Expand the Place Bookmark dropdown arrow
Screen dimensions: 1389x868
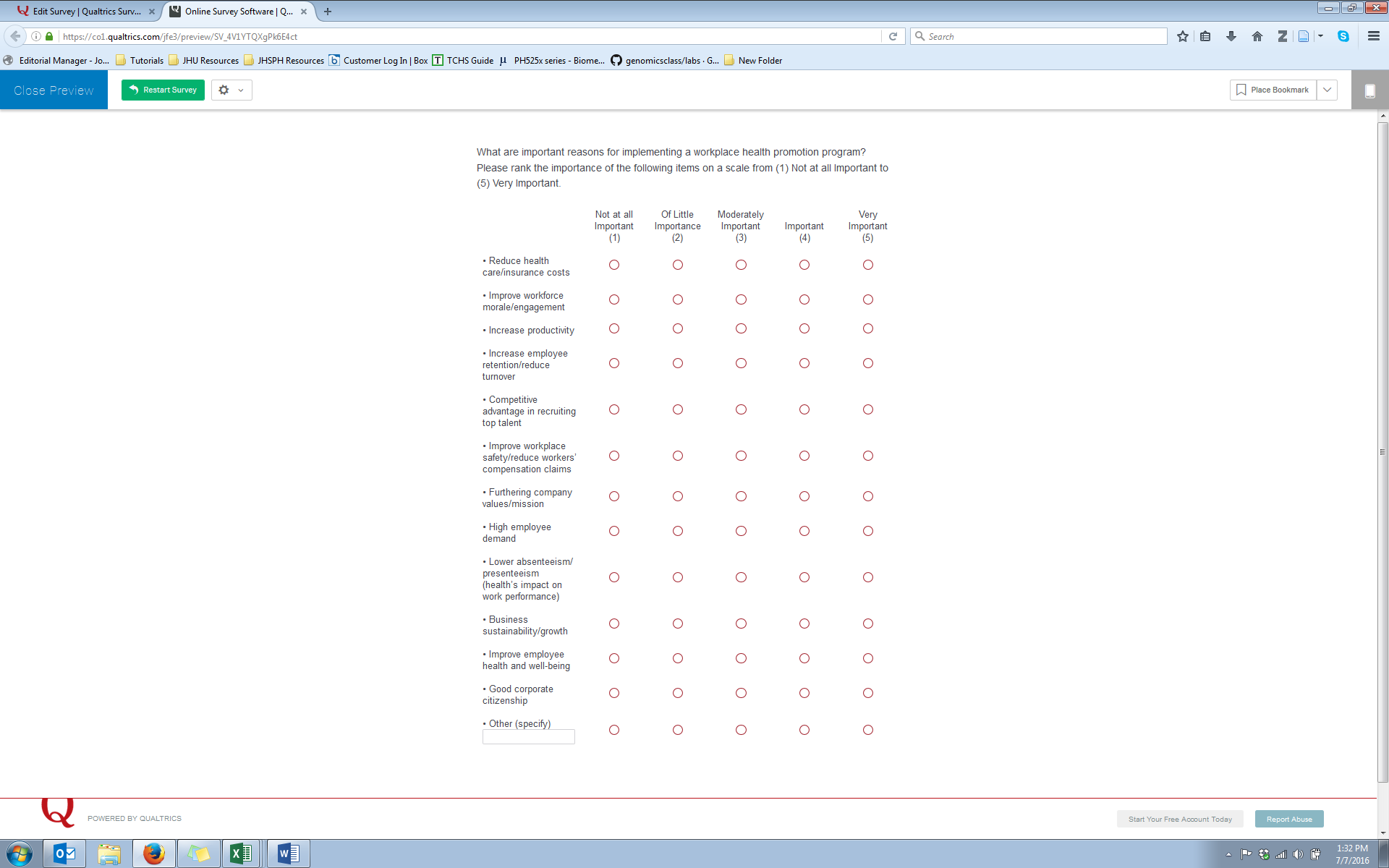[1327, 90]
